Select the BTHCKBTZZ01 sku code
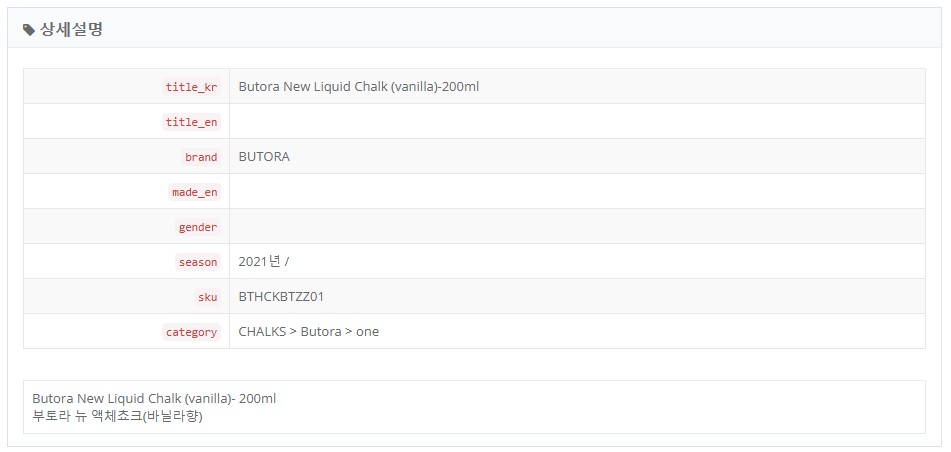951x452 pixels. coord(281,297)
